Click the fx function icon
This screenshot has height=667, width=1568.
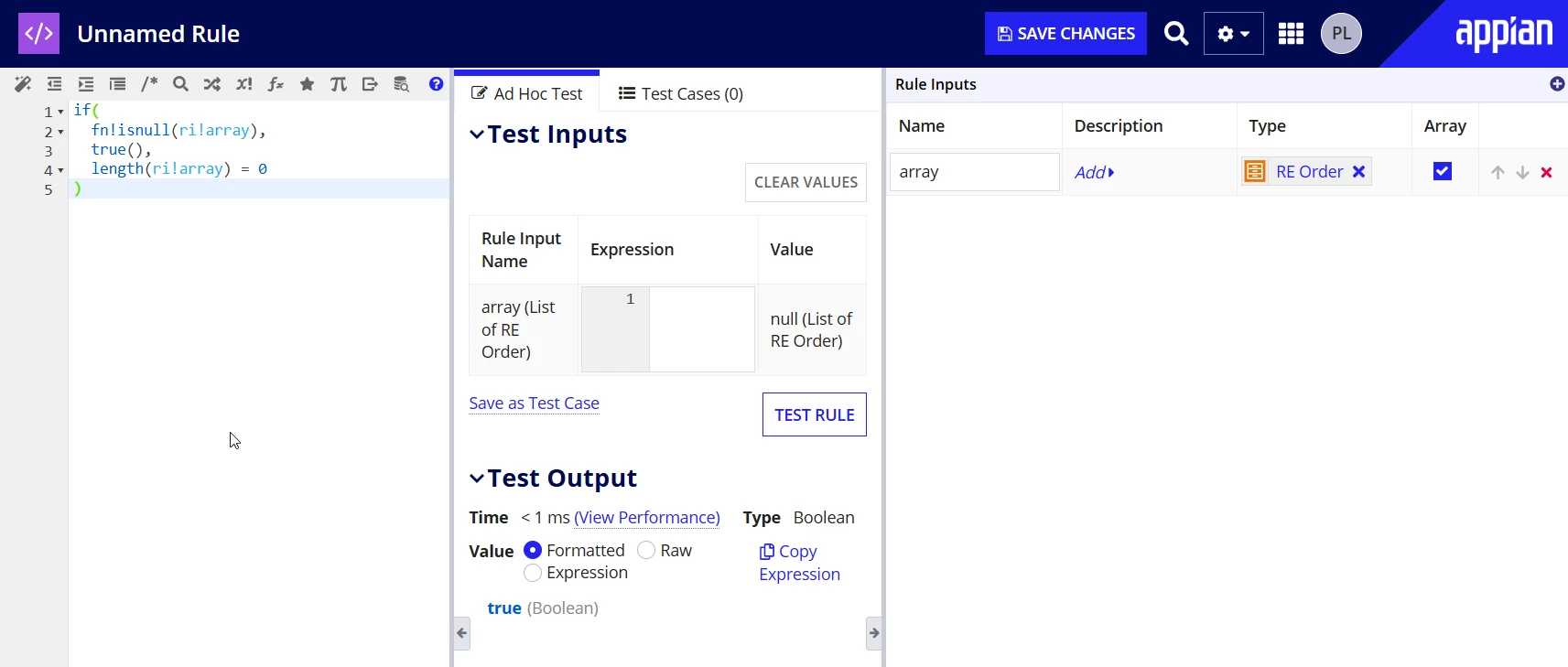click(276, 84)
